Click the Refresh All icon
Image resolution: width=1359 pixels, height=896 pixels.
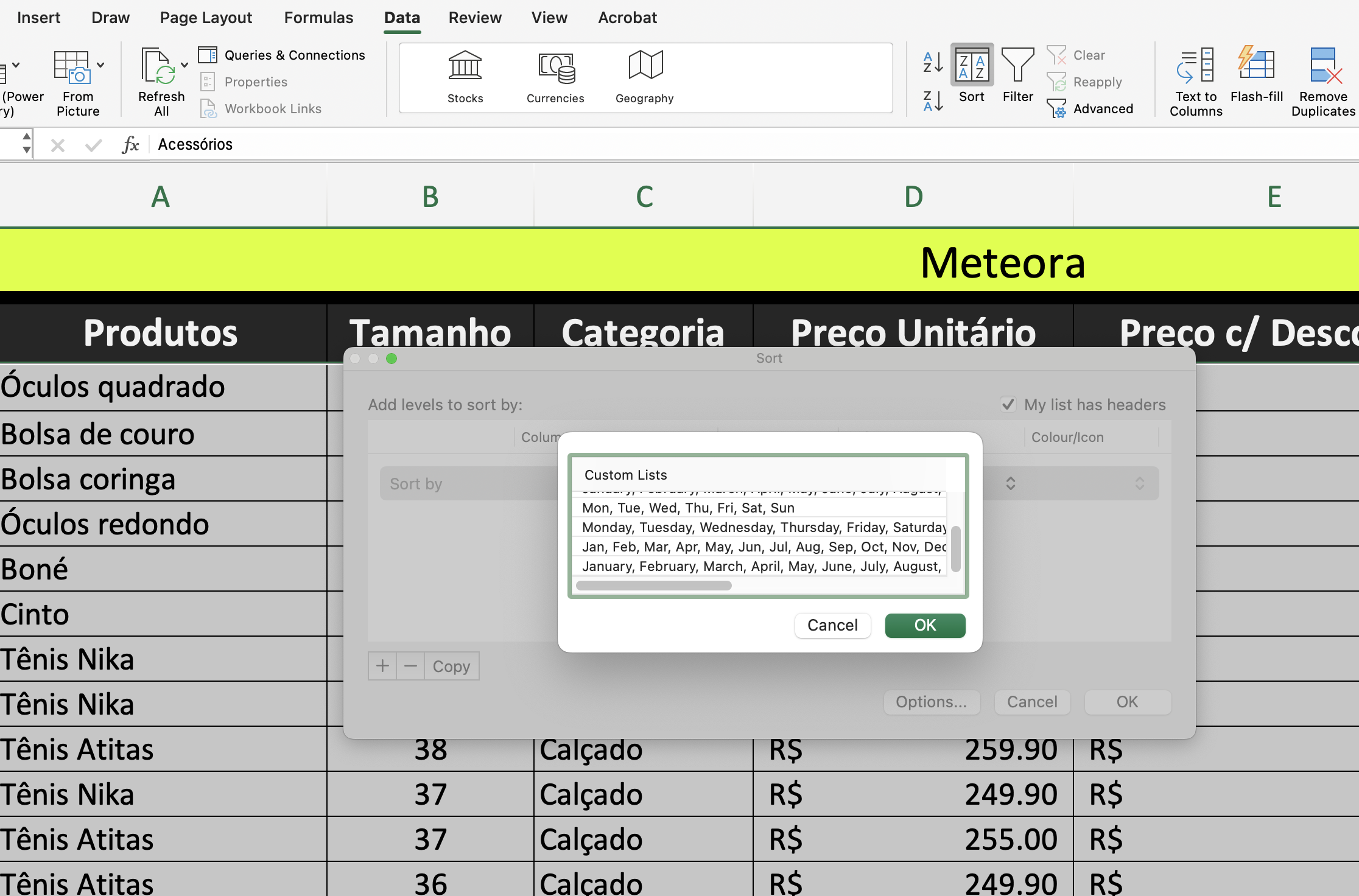158,66
